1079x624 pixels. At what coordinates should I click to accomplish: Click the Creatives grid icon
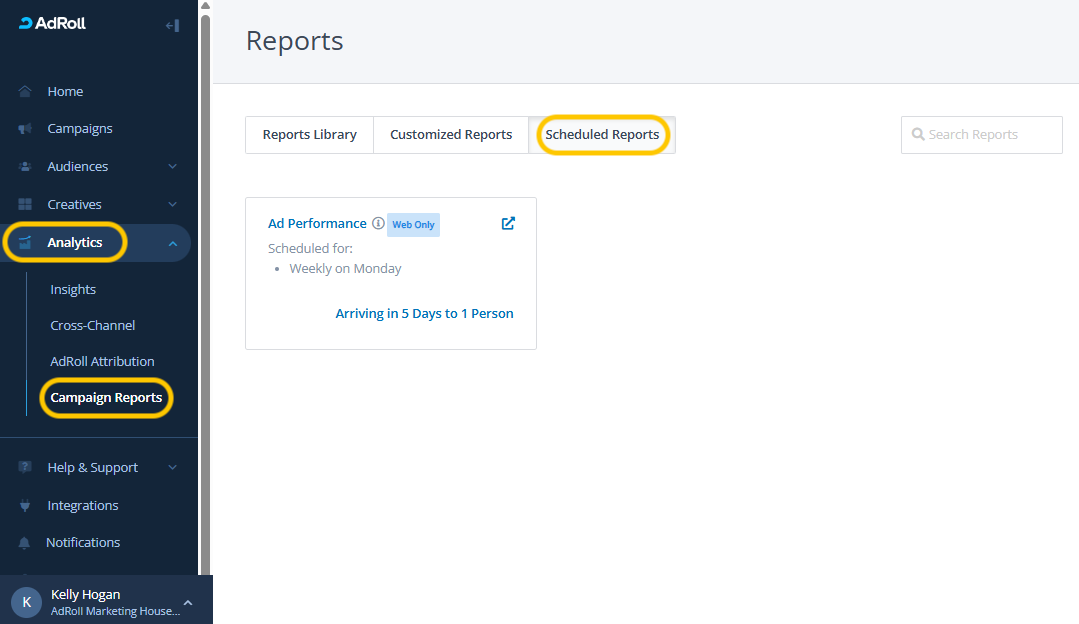pos(25,204)
